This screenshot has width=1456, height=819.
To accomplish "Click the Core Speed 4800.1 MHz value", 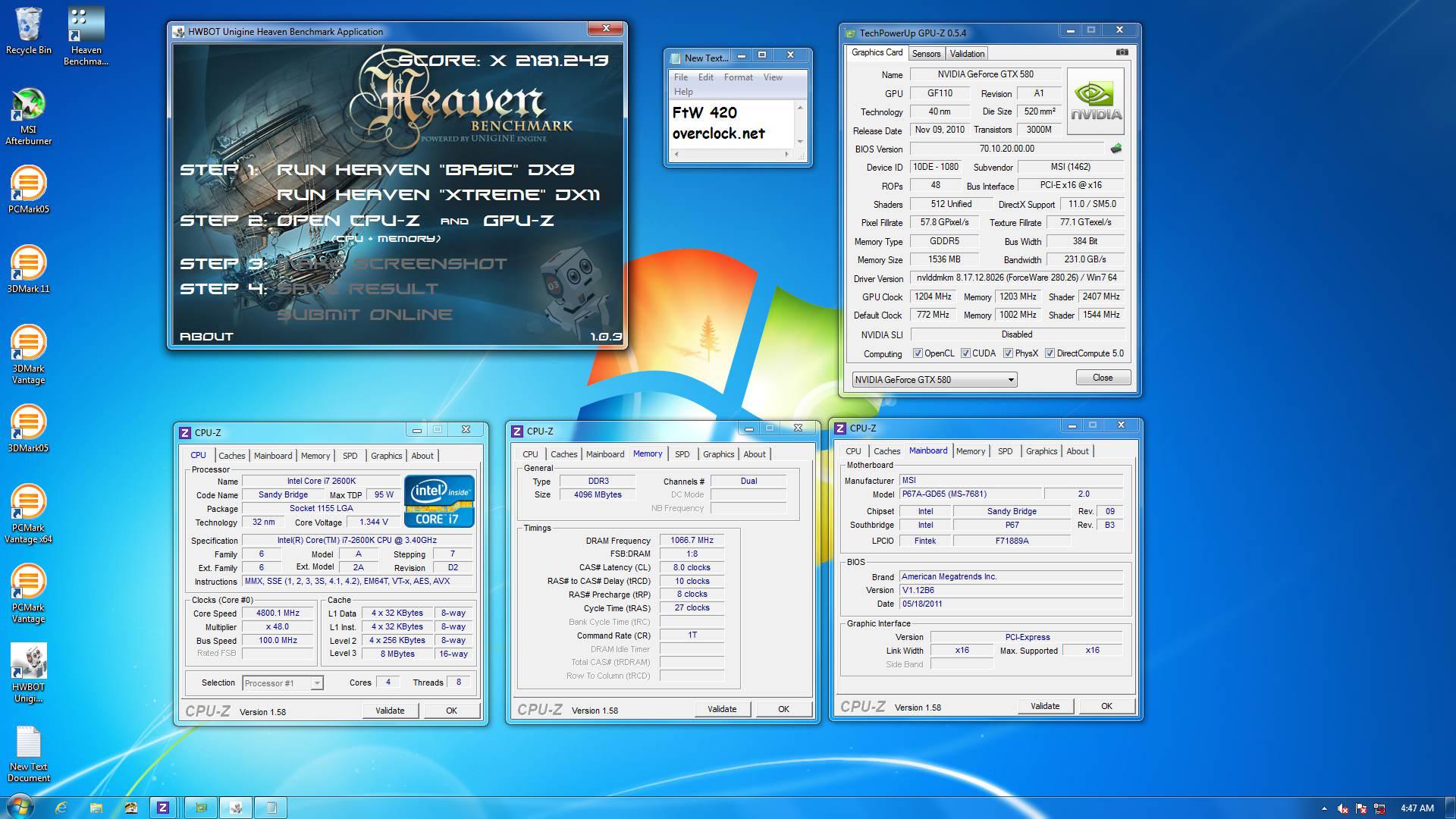I will 278,613.
